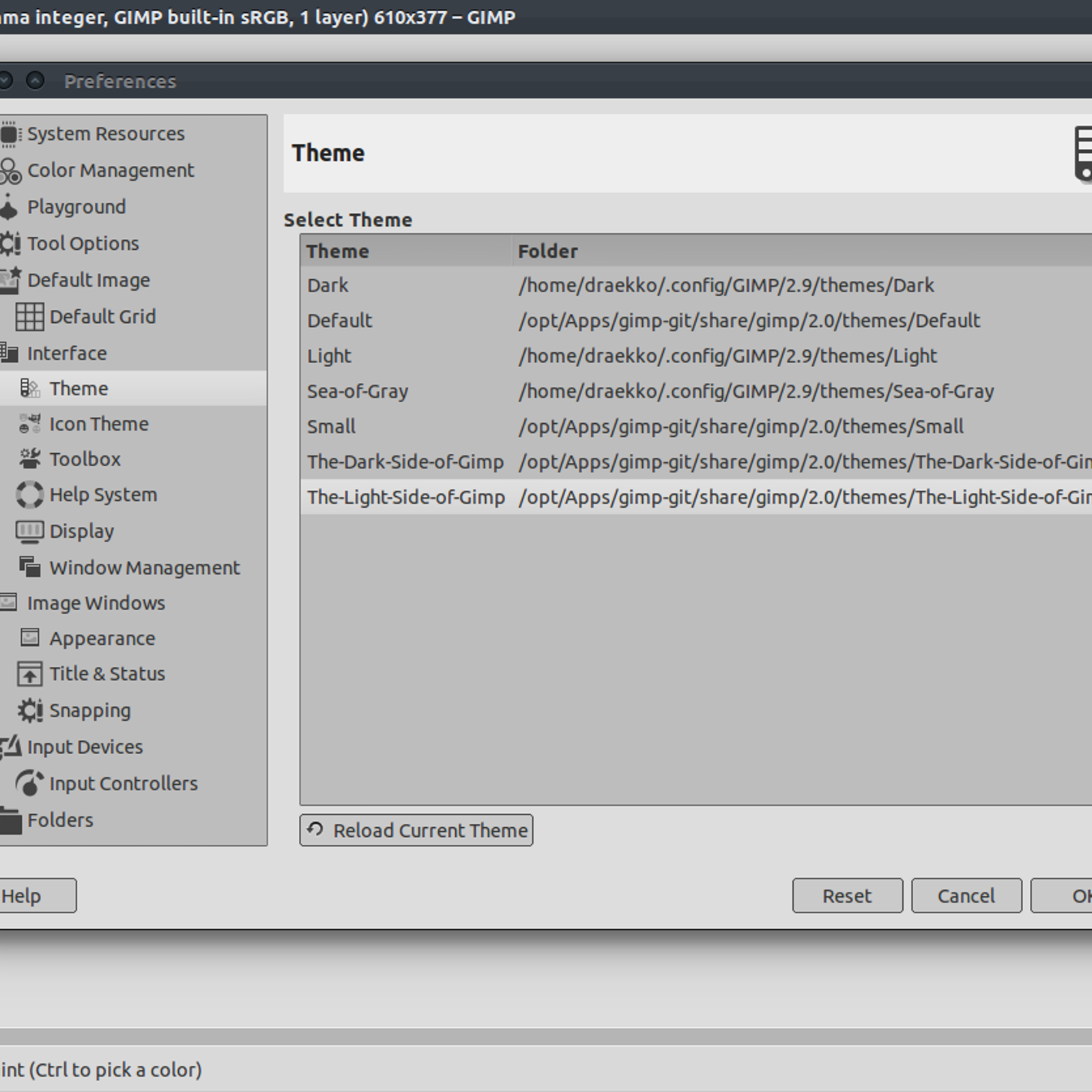The image size is (1092, 1092).
Task: Select Image Windows category
Action: point(96,603)
